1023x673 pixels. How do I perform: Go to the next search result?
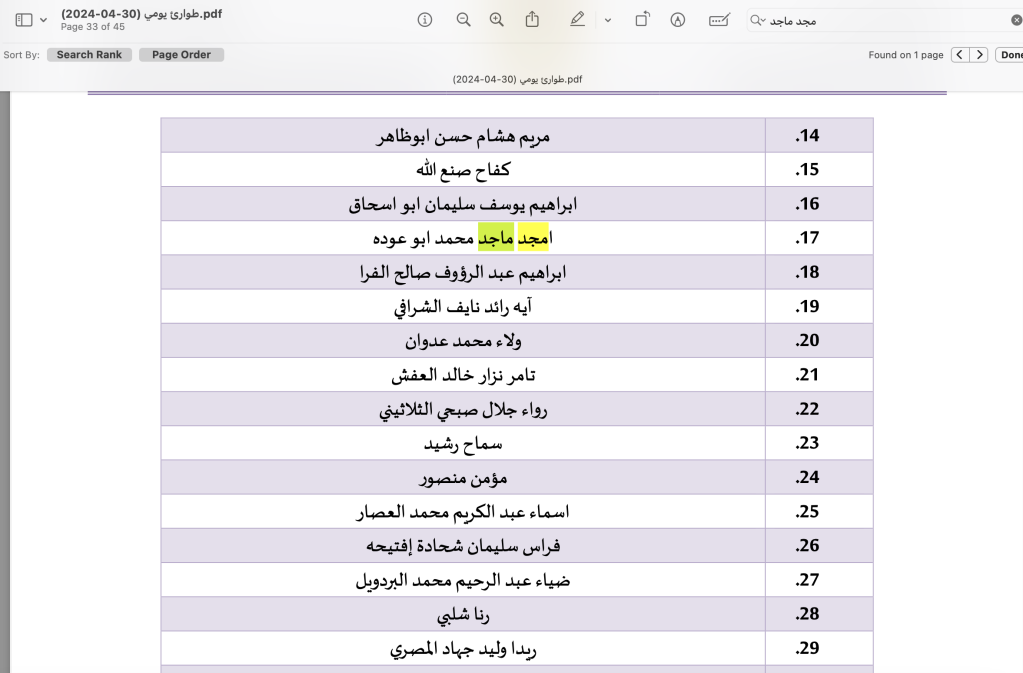(x=980, y=55)
